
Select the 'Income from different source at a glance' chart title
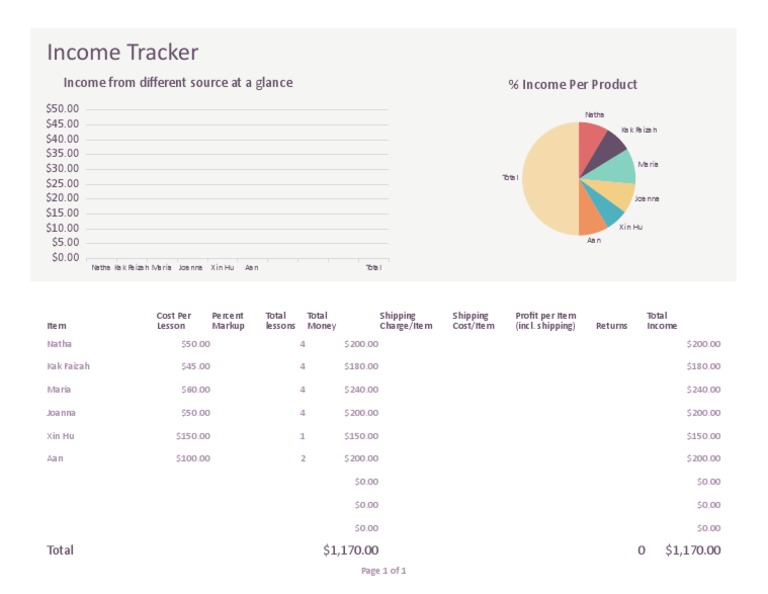[178, 83]
